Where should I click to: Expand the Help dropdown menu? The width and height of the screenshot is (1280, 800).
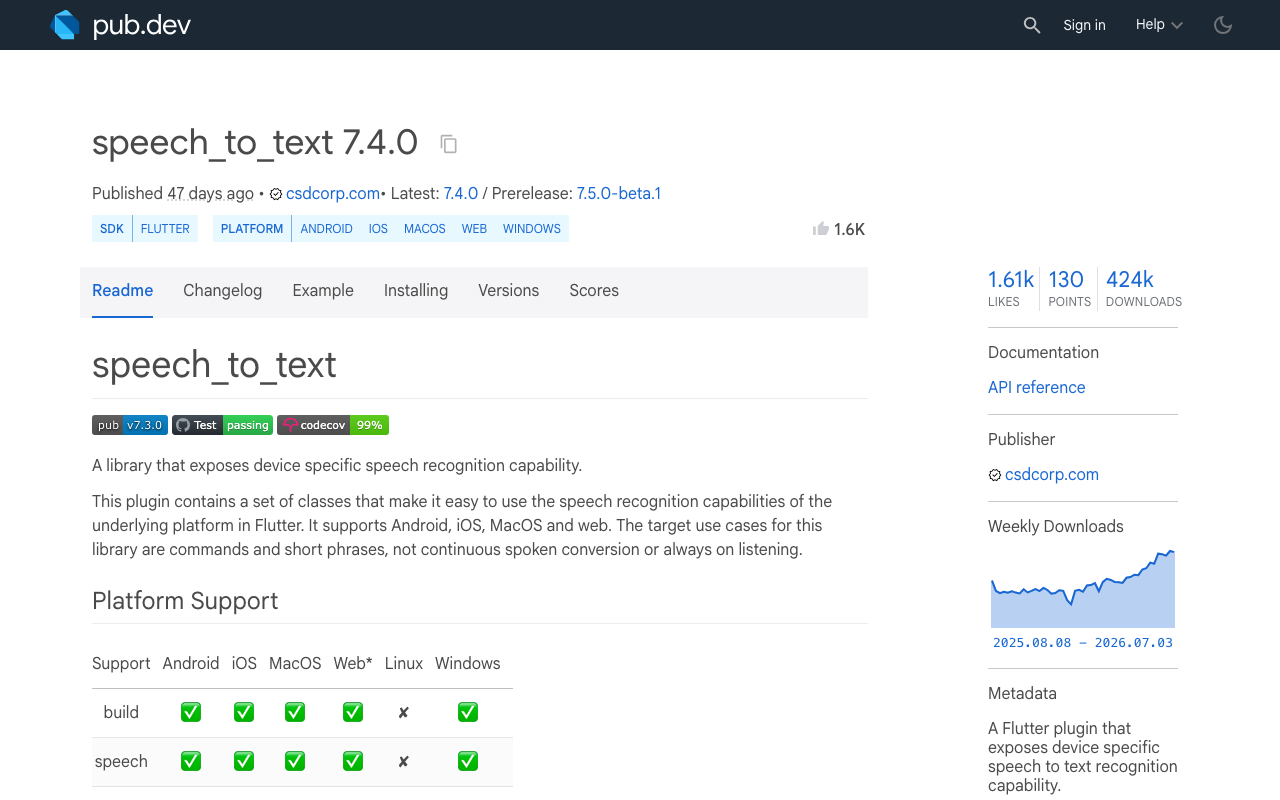1159,25
